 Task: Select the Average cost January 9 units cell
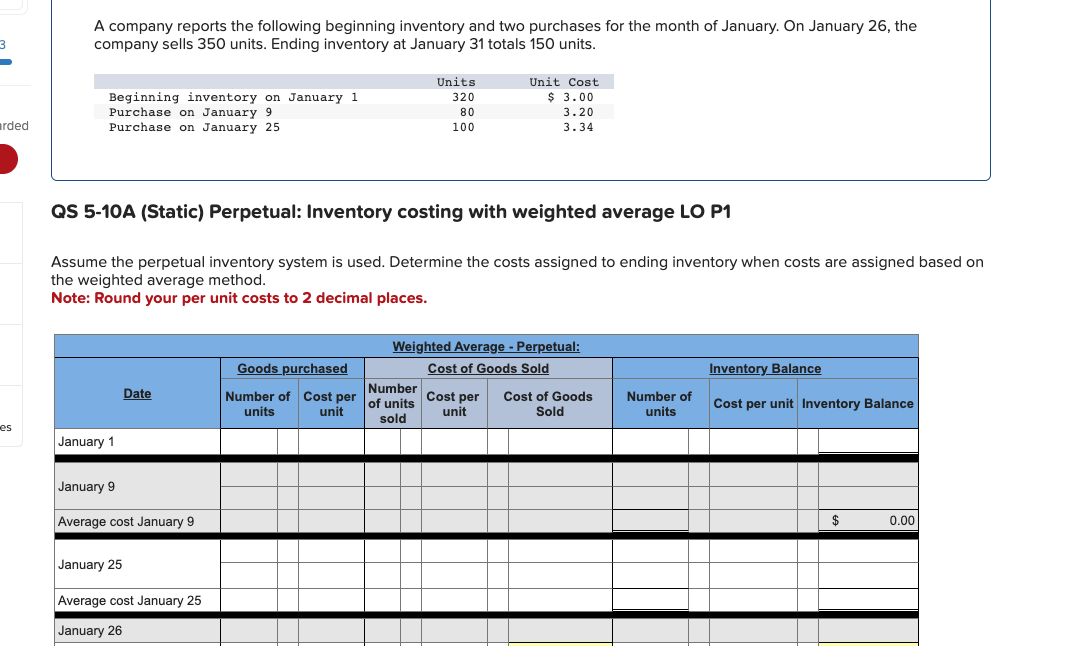click(651, 520)
